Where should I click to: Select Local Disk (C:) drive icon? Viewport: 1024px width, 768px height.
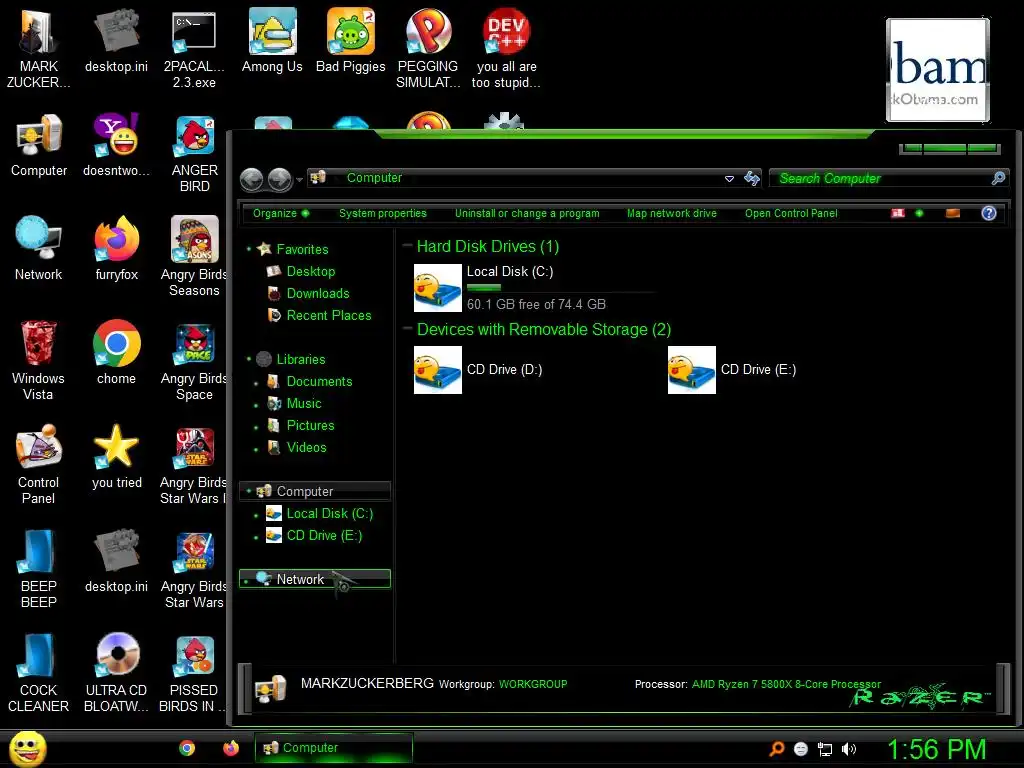[x=438, y=288]
